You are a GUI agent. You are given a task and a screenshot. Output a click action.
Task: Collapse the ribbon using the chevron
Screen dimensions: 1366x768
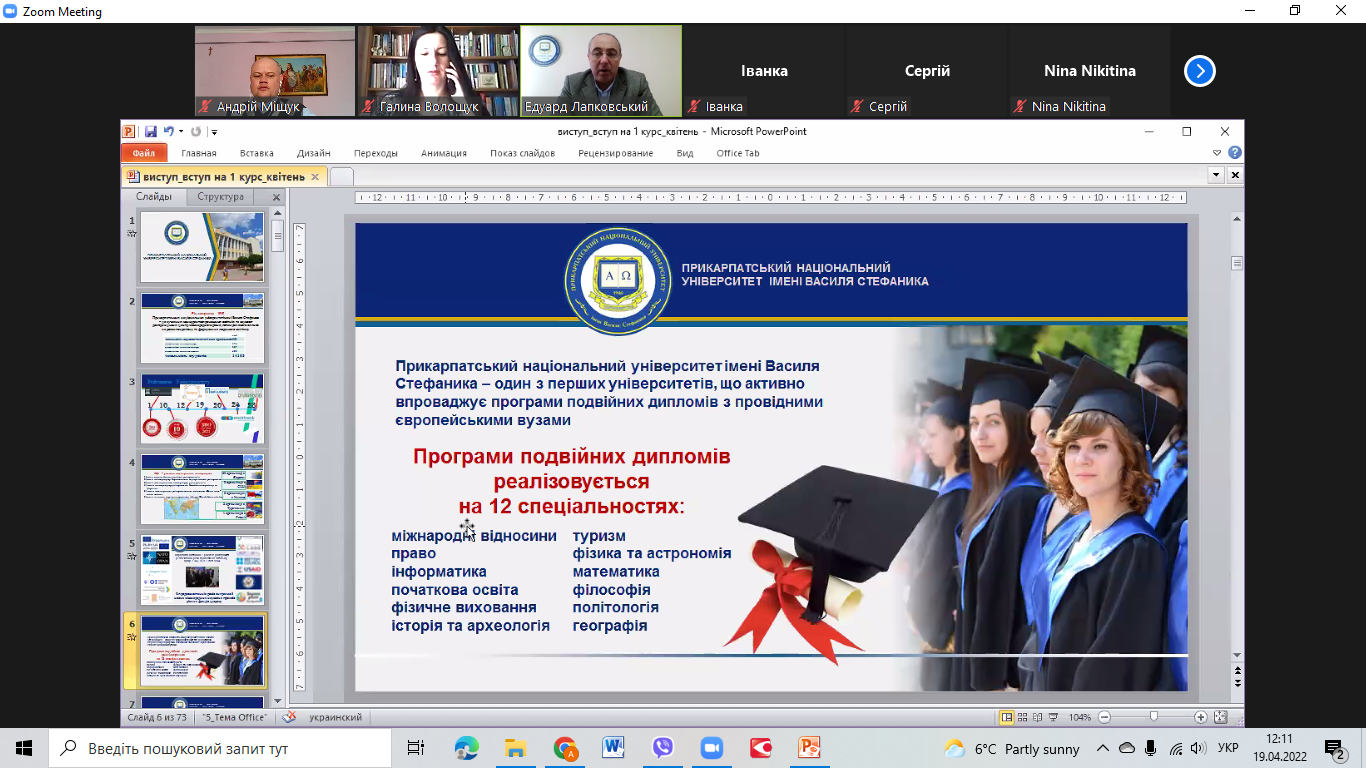coord(1217,153)
